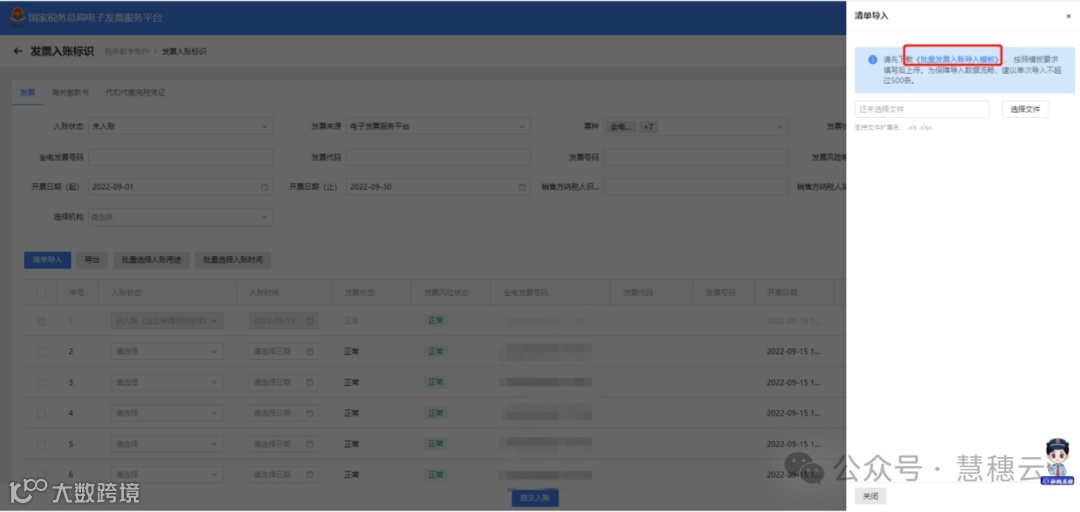Click calendar icon in row 4 入账时间

(x=310, y=413)
